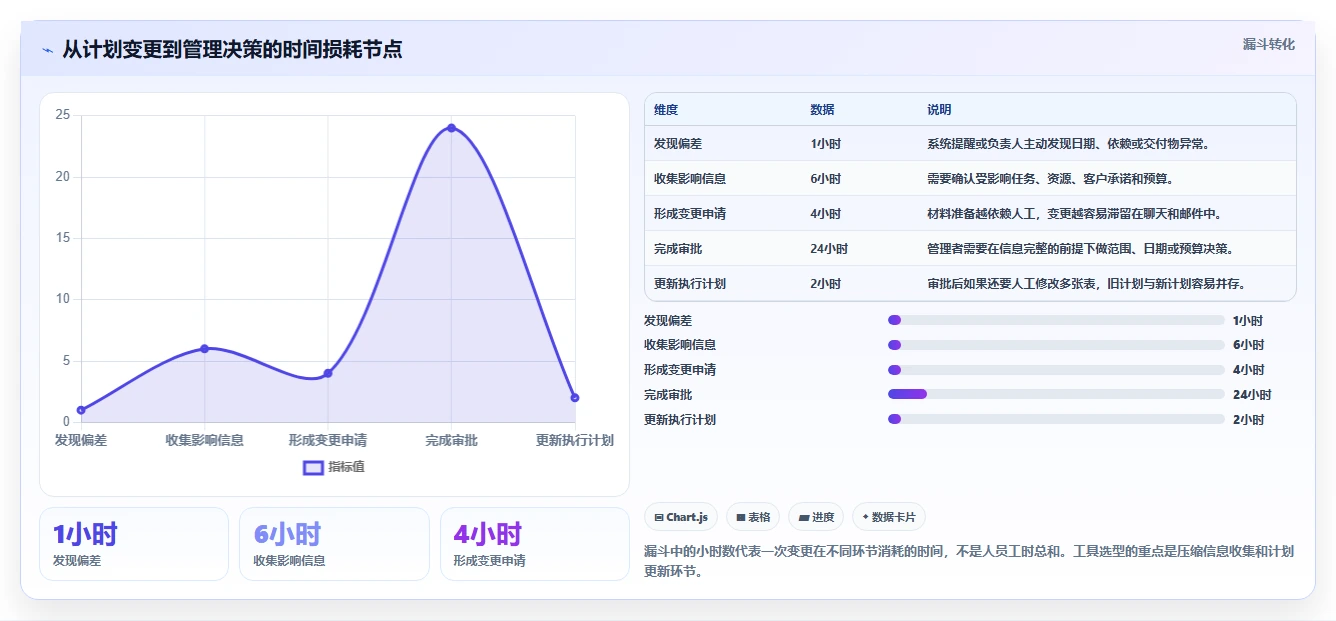Image resolution: width=1336 pixels, height=621 pixels.
Task: Click the 收集影响信息 progress bar
Action: (1056, 345)
